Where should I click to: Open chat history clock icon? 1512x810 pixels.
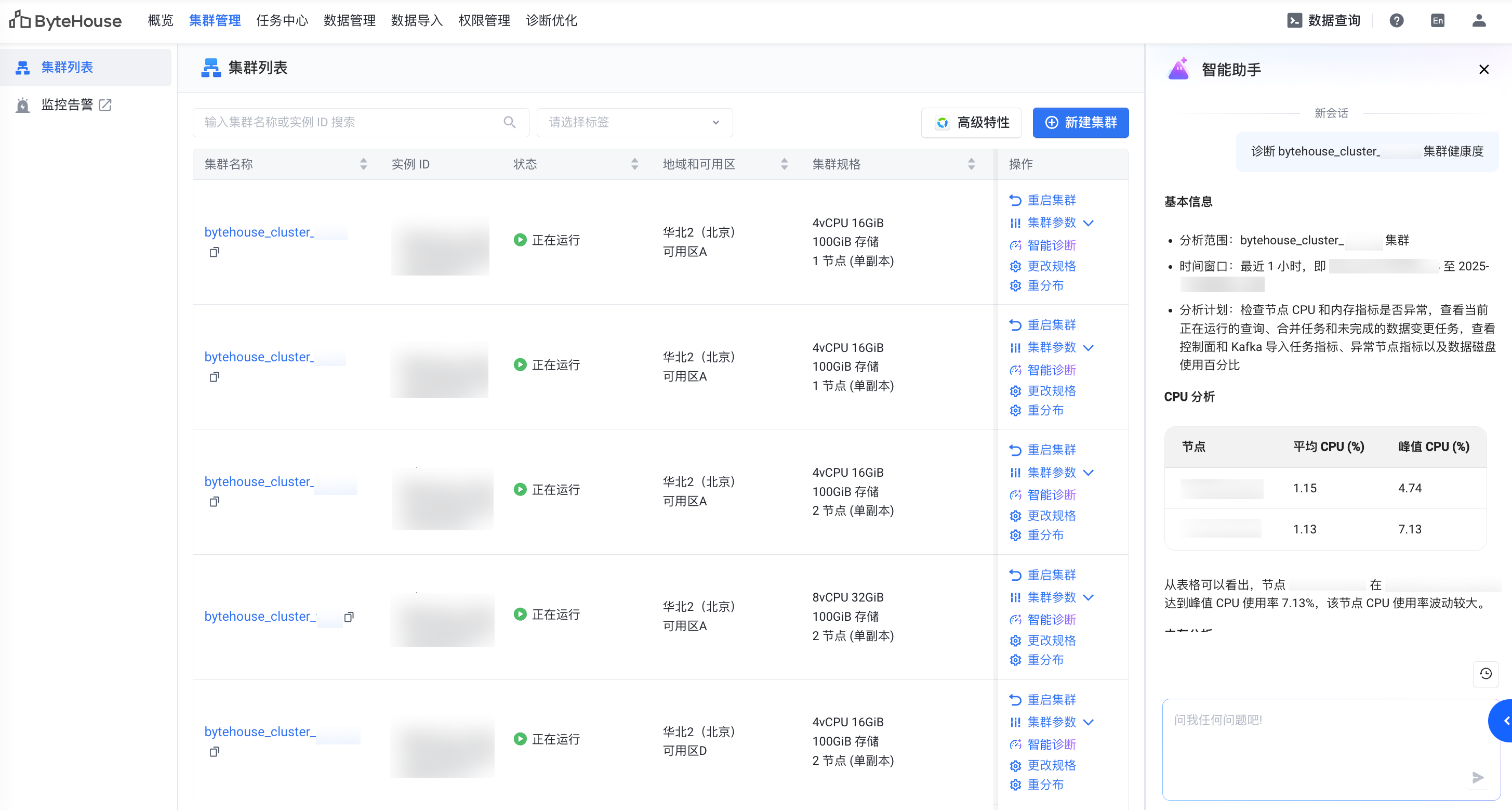(x=1486, y=673)
